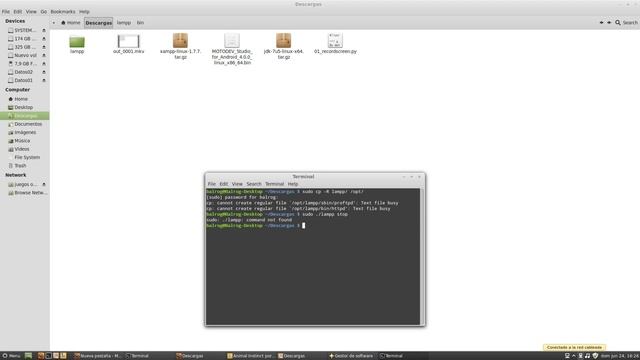Click the lampp path bar button
The width and height of the screenshot is (640, 360).
[x=124, y=23]
